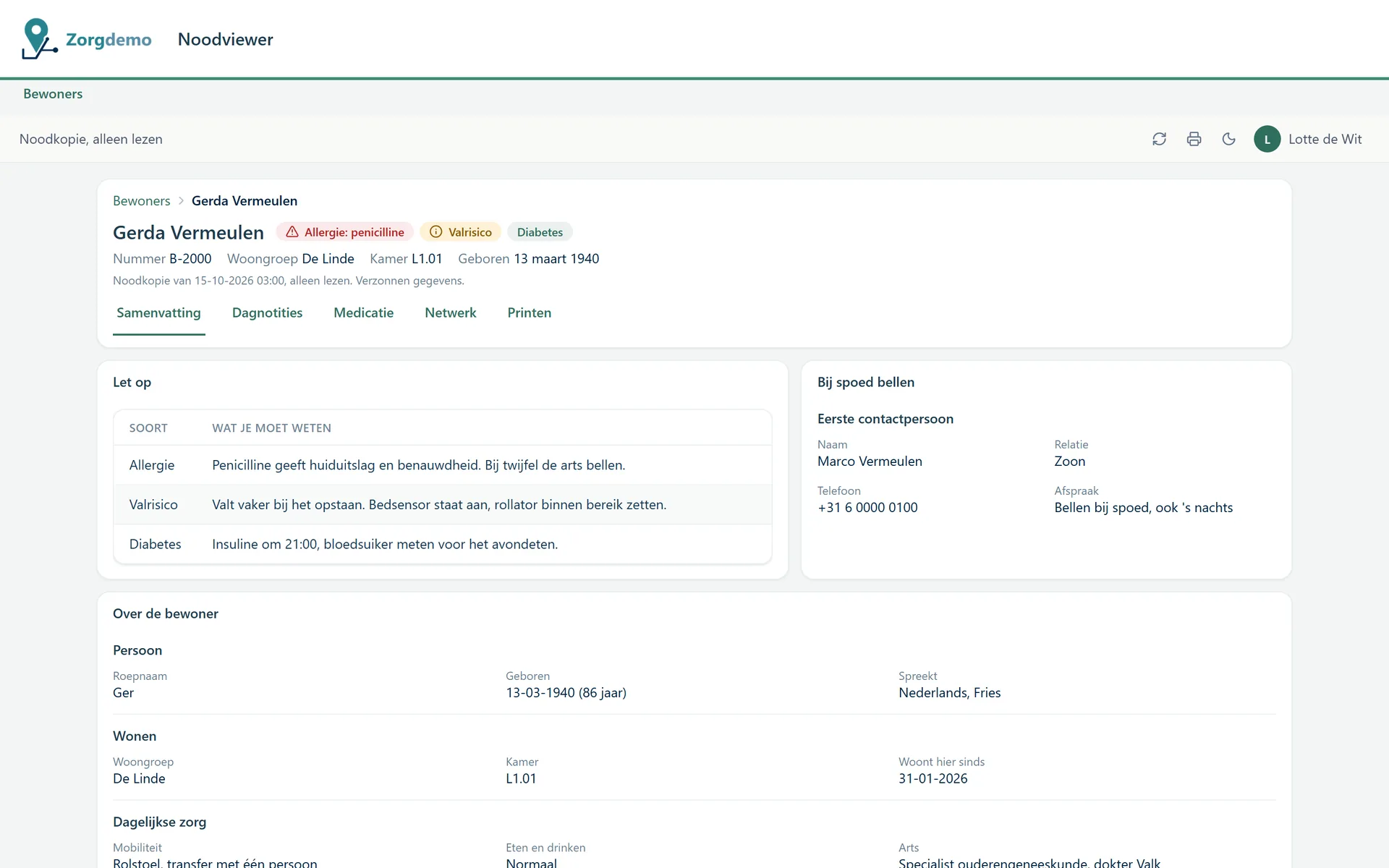
Task: Open the Bewoners navigation menu item
Action: 53,94
